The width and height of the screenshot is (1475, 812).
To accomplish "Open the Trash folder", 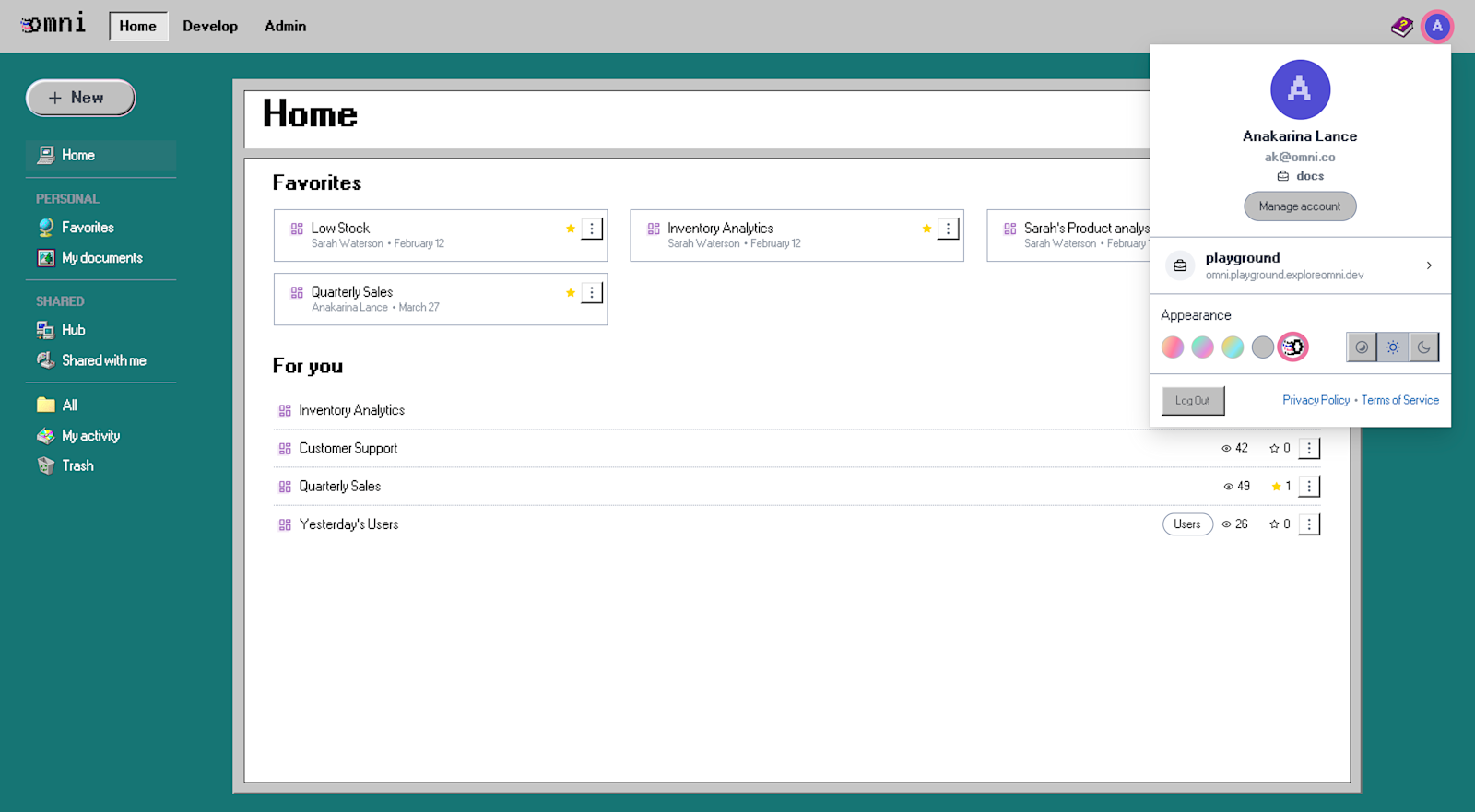I will click(x=77, y=466).
